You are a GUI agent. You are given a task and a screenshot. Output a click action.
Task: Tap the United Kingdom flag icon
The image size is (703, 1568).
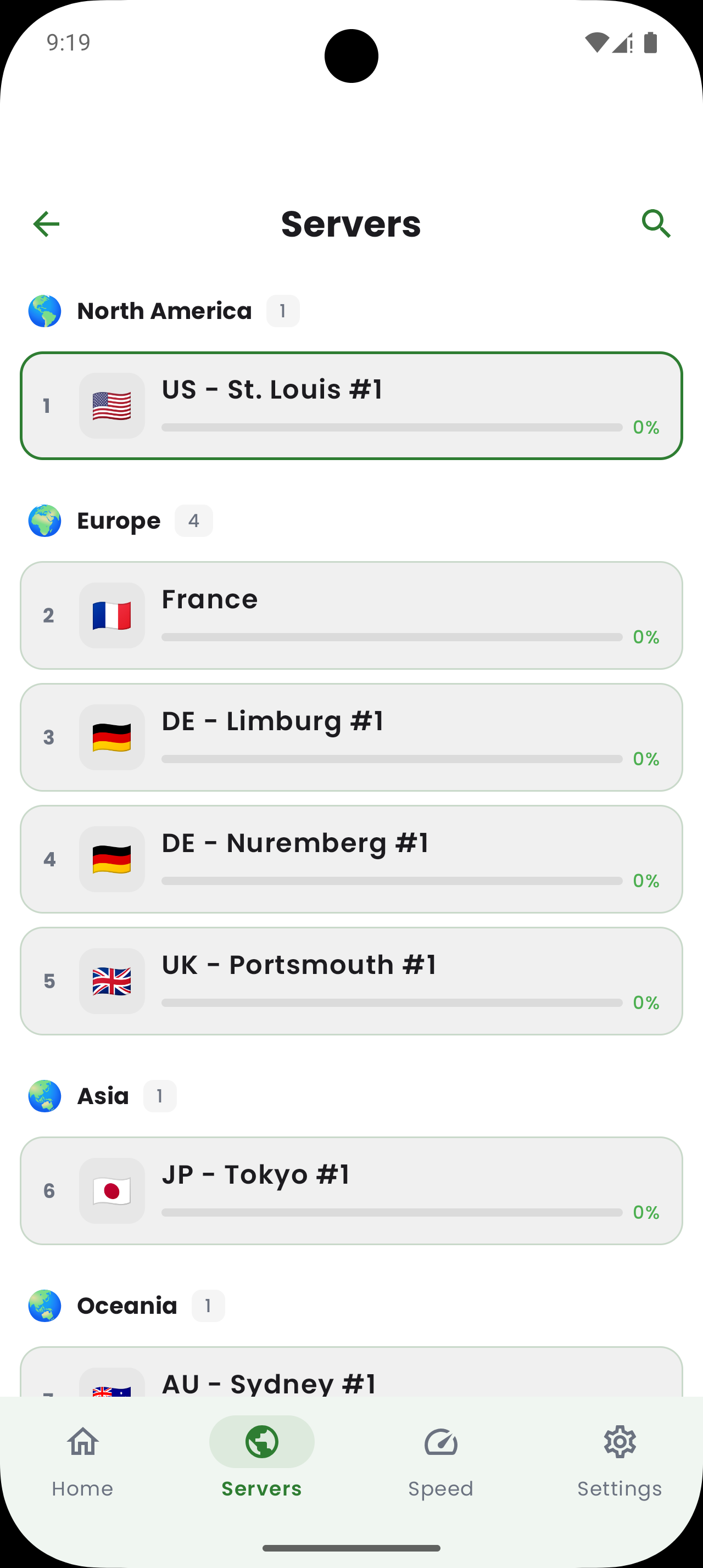[x=112, y=981]
